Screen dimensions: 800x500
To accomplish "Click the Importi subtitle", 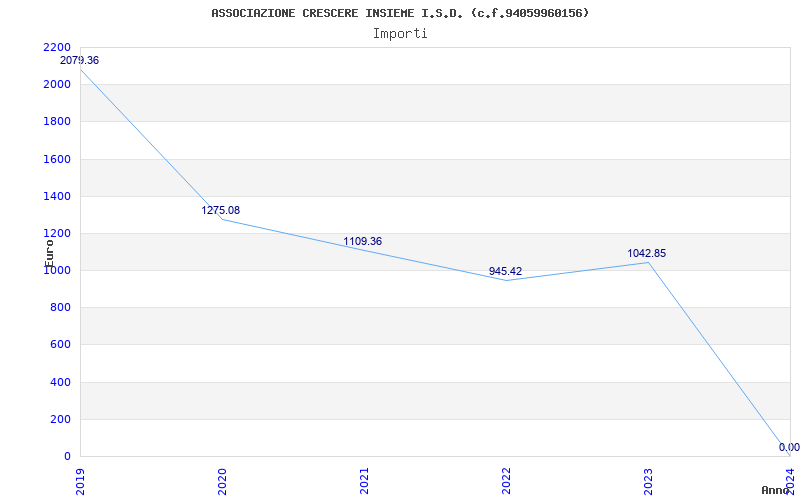I will 399,34.
